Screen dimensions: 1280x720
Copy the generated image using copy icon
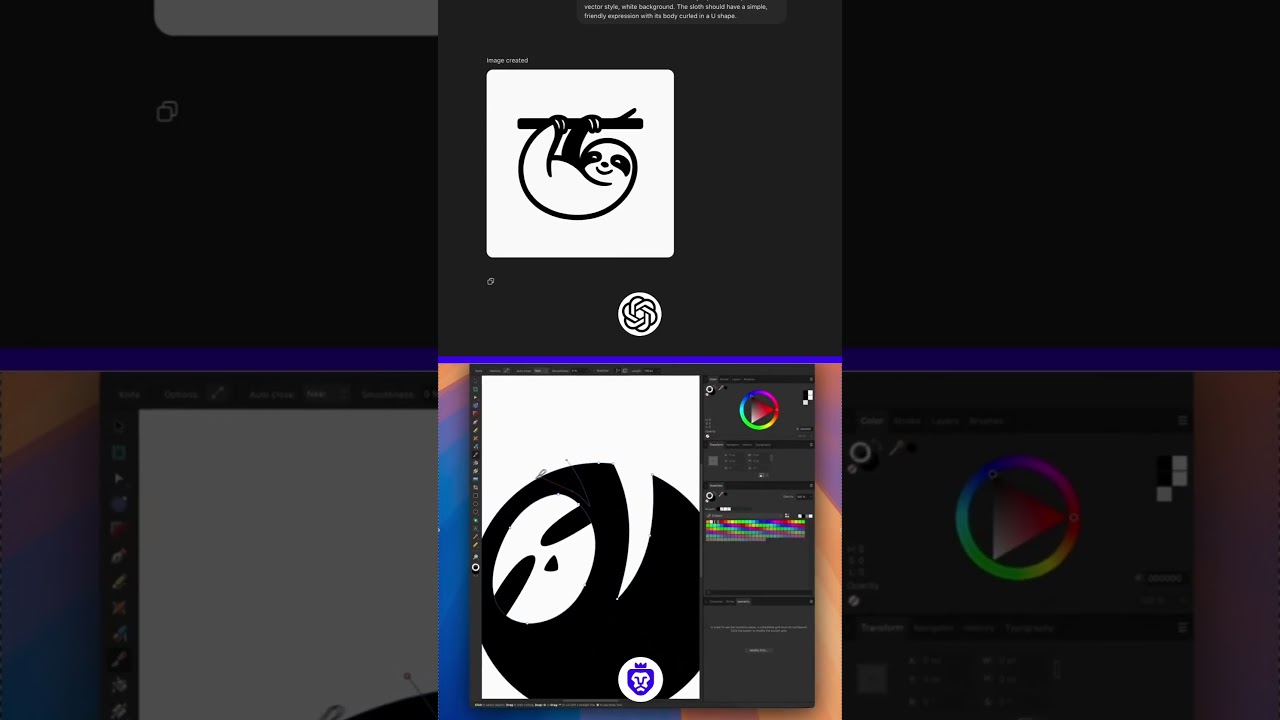tap(490, 281)
